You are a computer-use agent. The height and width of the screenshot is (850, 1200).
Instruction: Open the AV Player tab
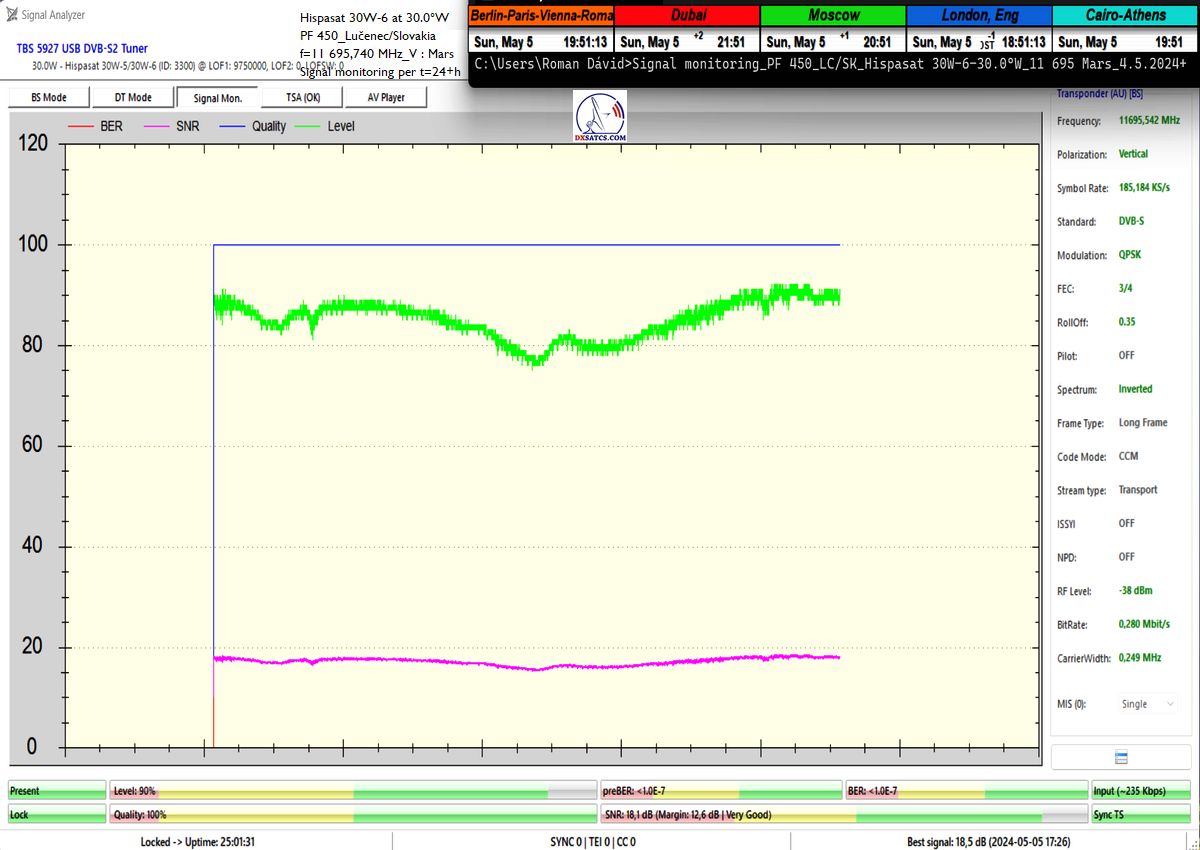click(x=385, y=97)
